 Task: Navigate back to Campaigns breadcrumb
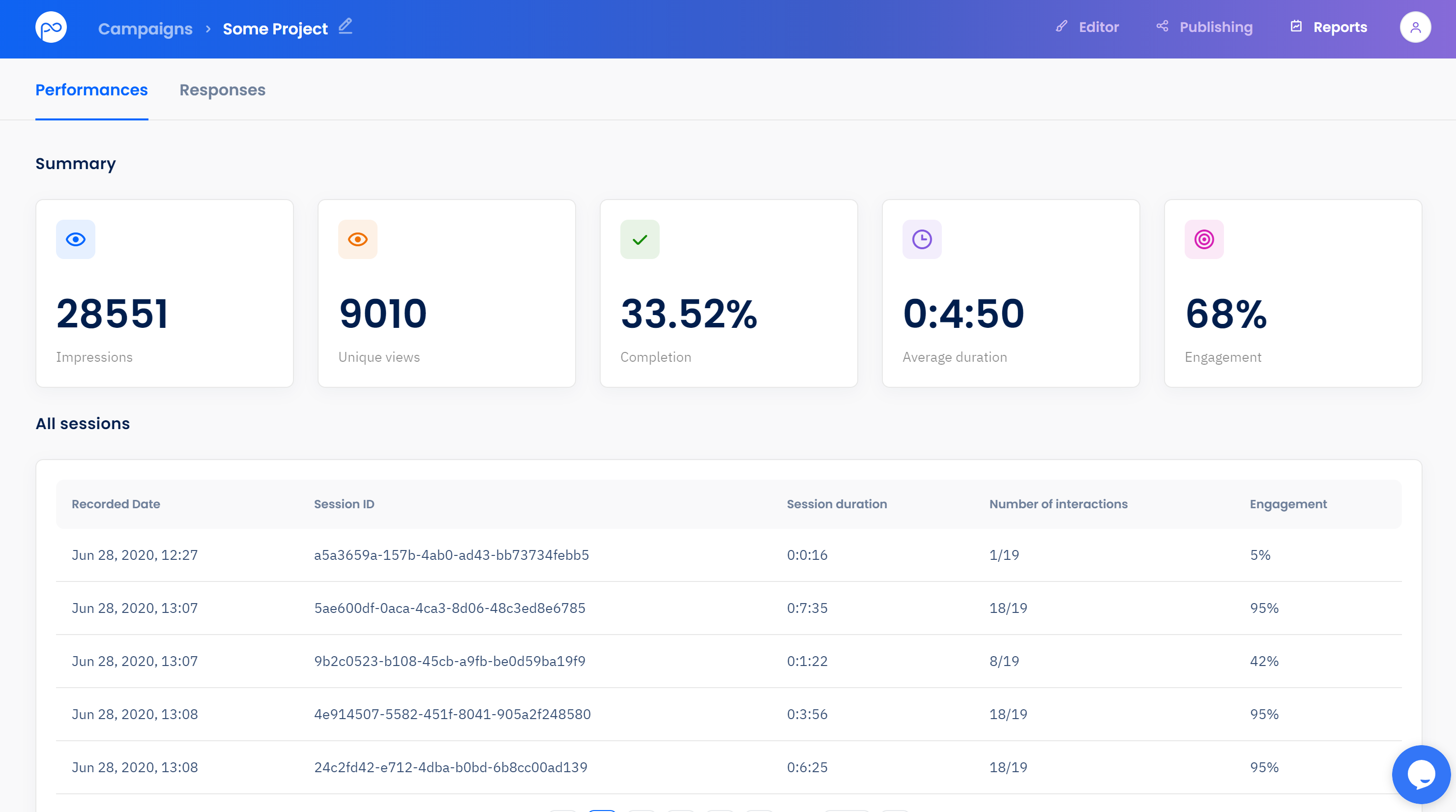[146, 29]
